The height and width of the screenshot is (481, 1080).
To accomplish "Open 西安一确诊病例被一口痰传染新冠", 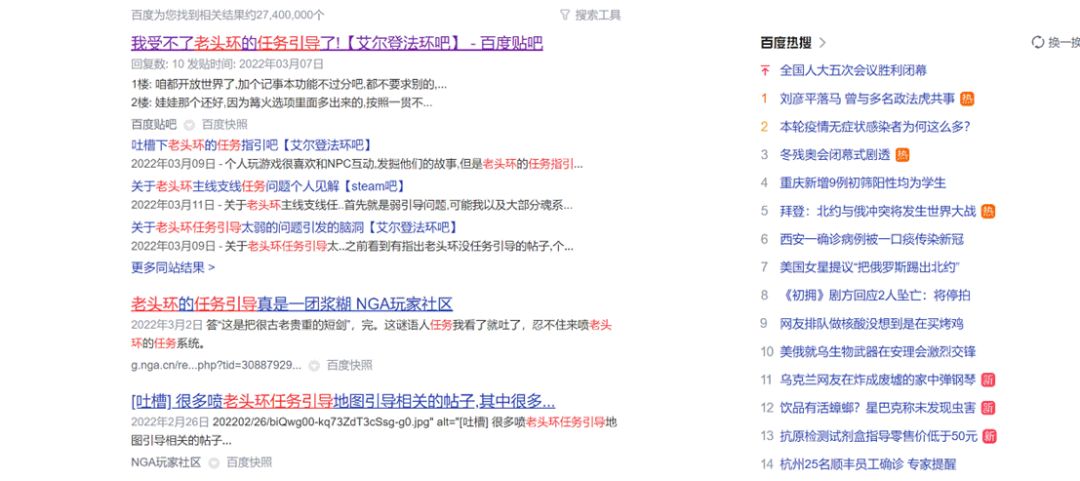I will [871, 239].
